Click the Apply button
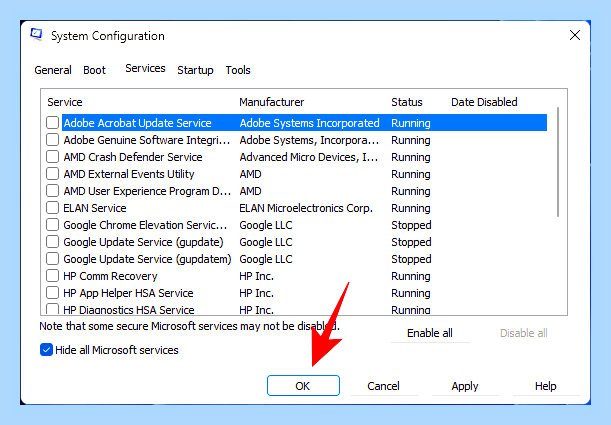Screen dimensions: 611x425 point(465,386)
